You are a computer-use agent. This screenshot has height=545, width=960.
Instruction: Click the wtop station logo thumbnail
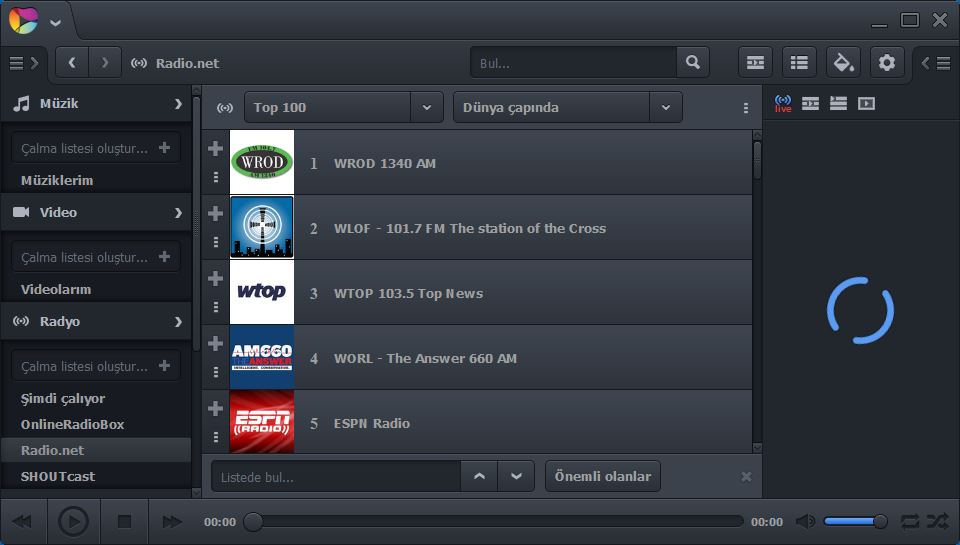(x=262, y=292)
